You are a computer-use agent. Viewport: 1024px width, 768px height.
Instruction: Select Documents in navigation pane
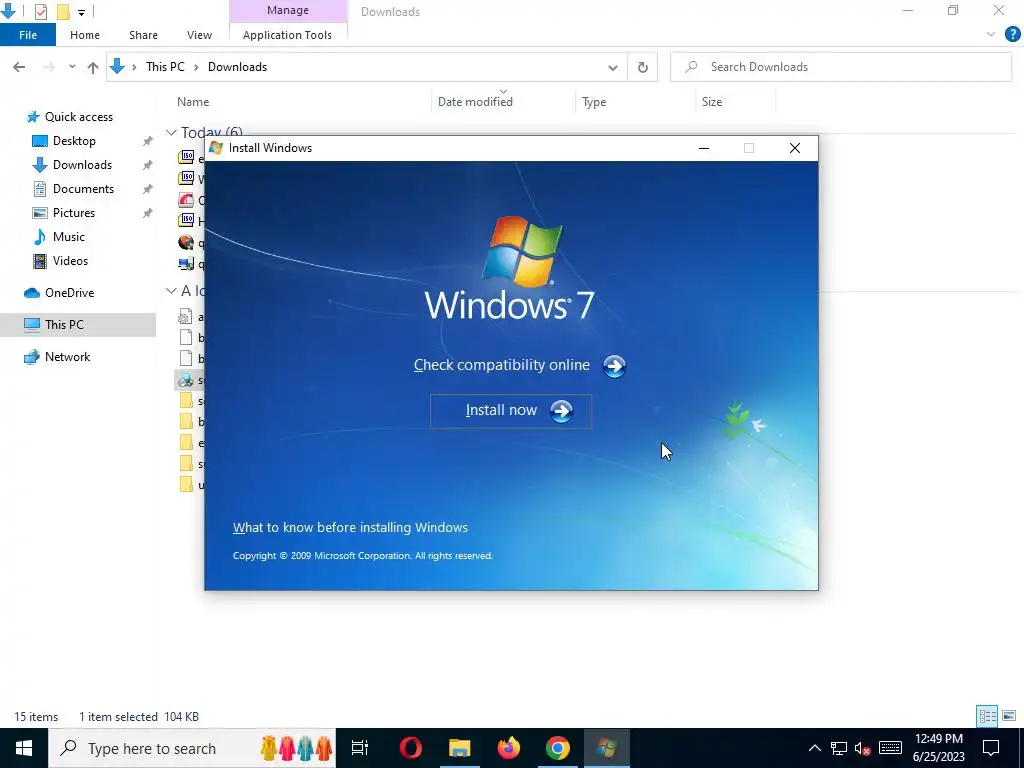[83, 189]
